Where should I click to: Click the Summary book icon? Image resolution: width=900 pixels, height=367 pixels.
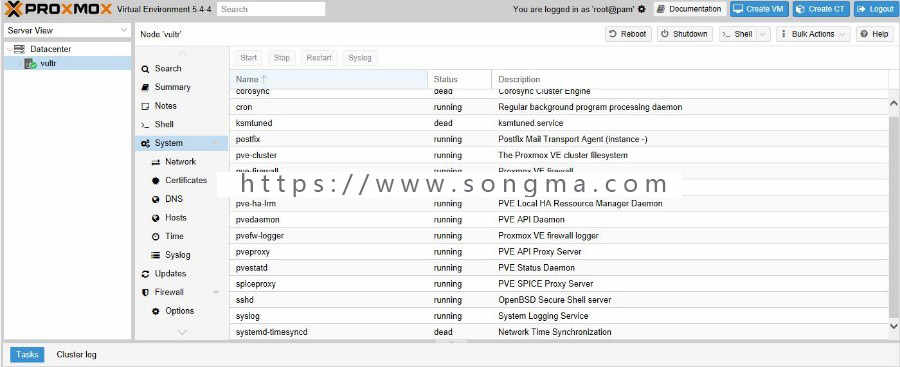145,87
